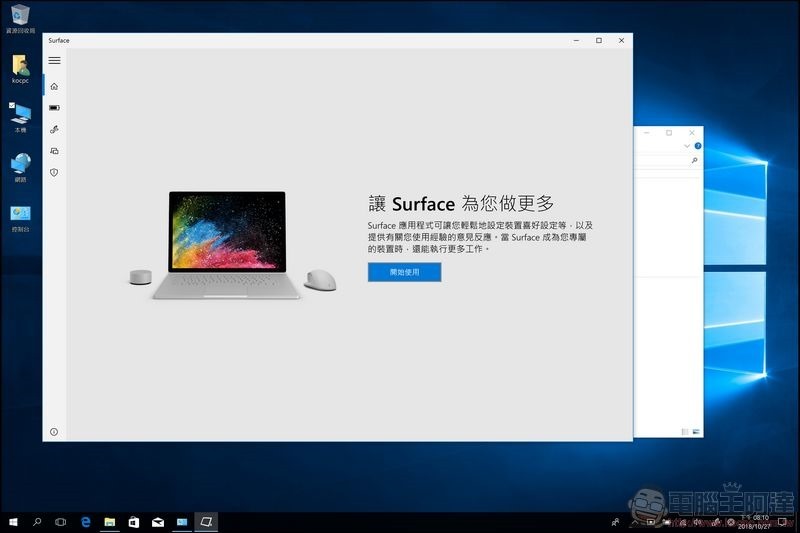Open the Windows Start menu
The width and height of the screenshot is (800, 533).
click(x=13, y=522)
